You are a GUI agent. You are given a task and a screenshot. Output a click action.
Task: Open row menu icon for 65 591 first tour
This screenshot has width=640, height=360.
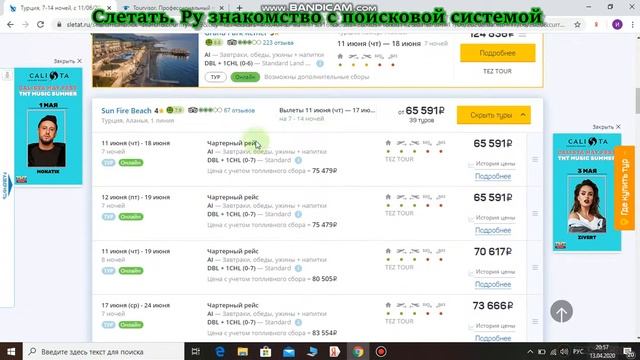coord(535,160)
